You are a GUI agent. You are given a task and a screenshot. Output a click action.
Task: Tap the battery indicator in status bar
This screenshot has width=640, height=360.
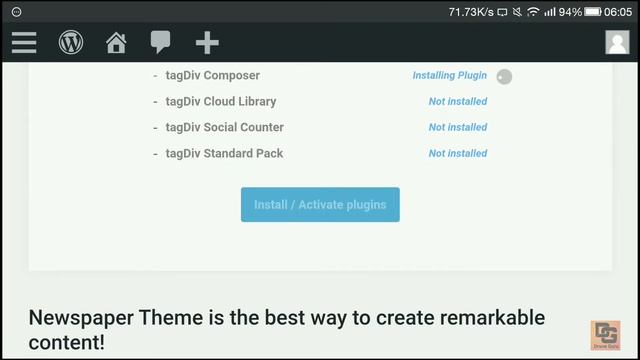593,12
